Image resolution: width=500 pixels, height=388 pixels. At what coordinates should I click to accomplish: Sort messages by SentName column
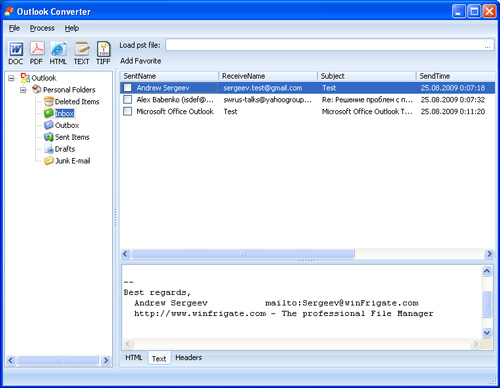tap(169, 76)
